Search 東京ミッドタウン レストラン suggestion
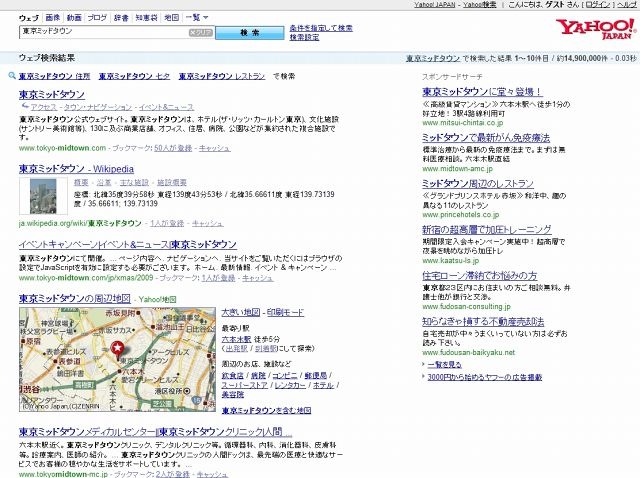This screenshot has width=640, height=478. [222, 76]
